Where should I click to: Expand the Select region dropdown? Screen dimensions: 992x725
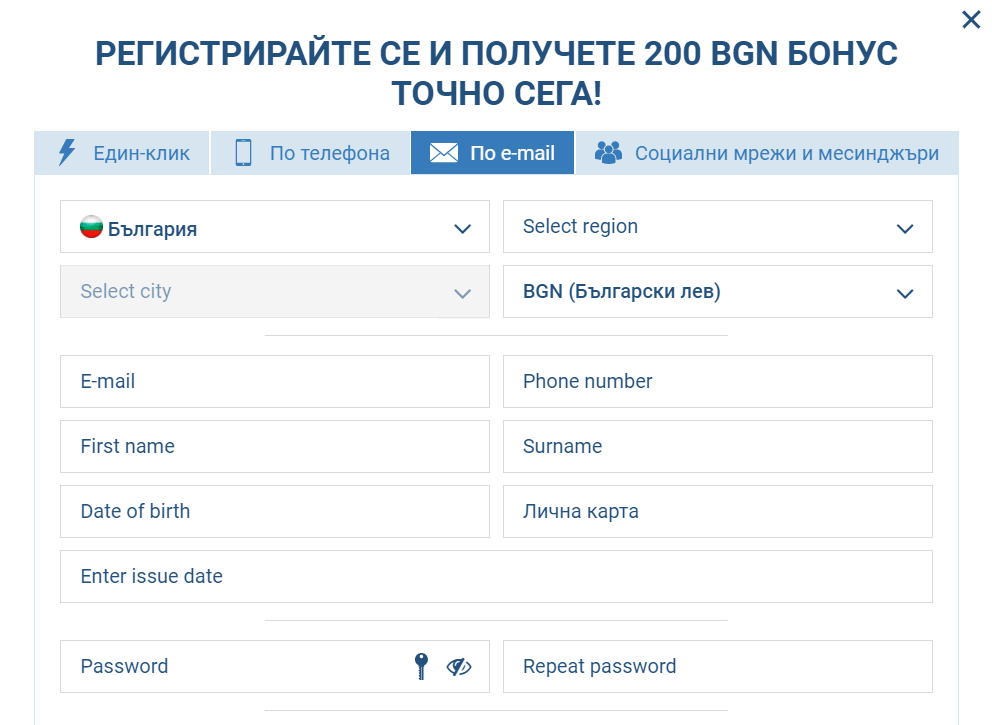(x=717, y=226)
